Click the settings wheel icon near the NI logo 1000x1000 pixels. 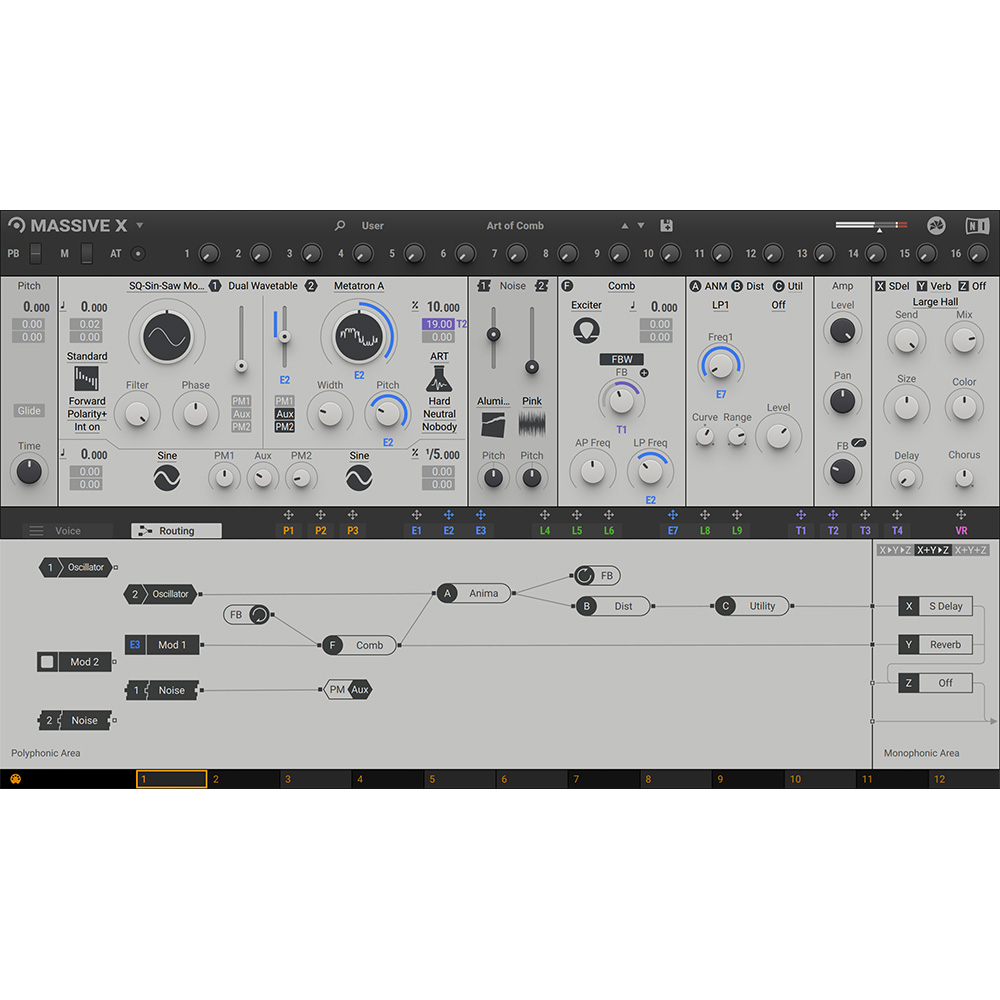point(935,226)
